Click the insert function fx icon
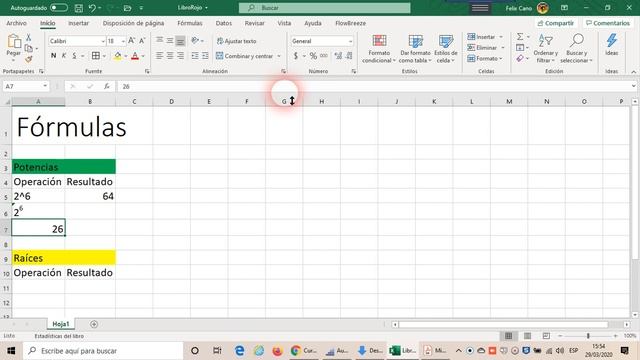Screen dimensions: 640x360 (x=107, y=86)
